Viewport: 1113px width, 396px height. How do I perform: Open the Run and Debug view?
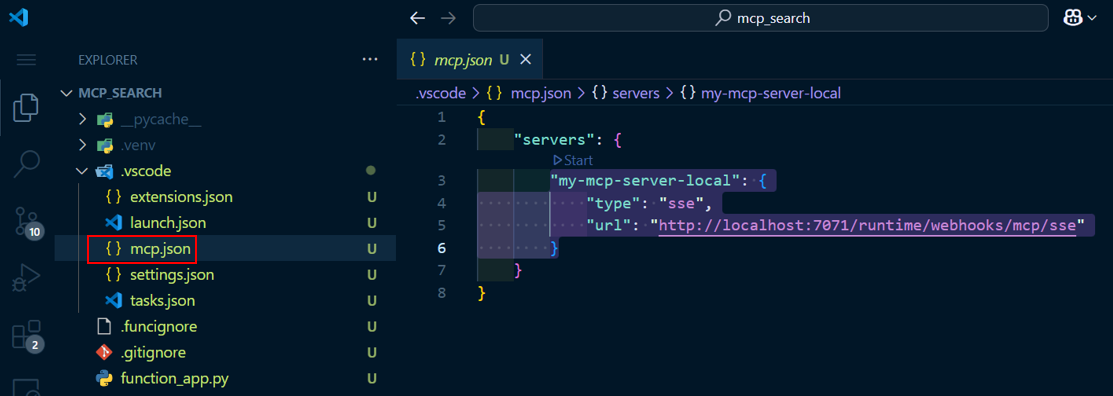pyautogui.click(x=26, y=278)
